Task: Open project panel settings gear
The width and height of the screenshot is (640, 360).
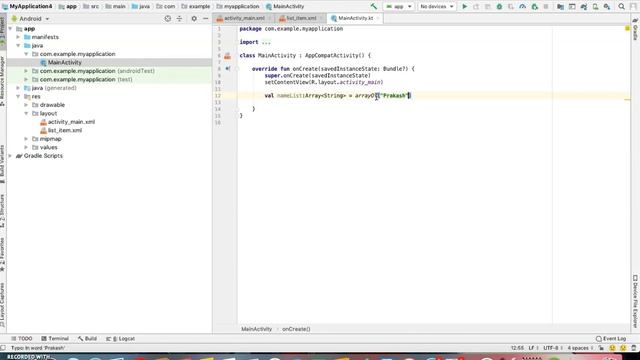Action: [194, 18]
